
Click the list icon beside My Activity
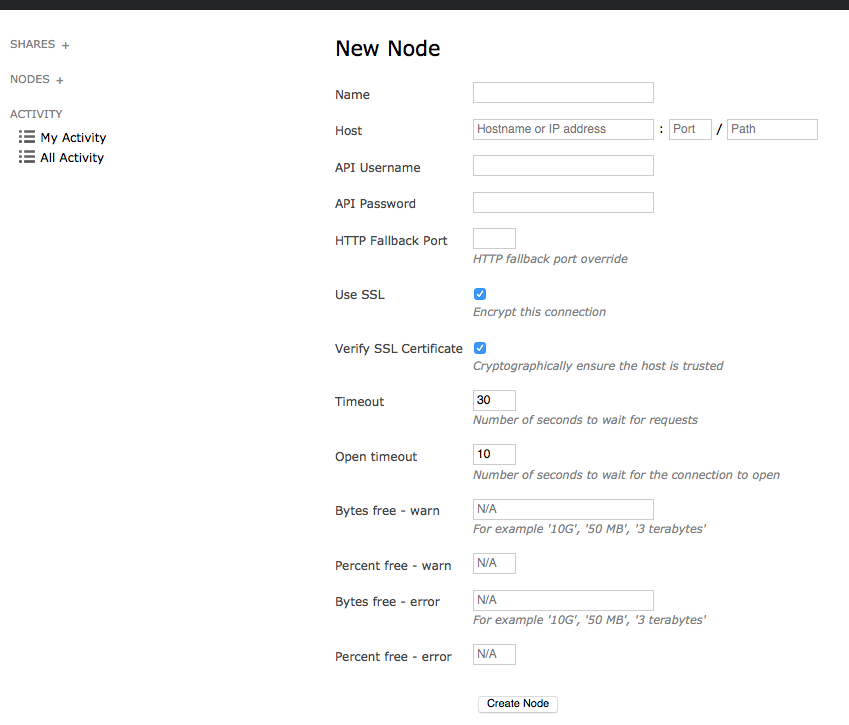click(27, 137)
